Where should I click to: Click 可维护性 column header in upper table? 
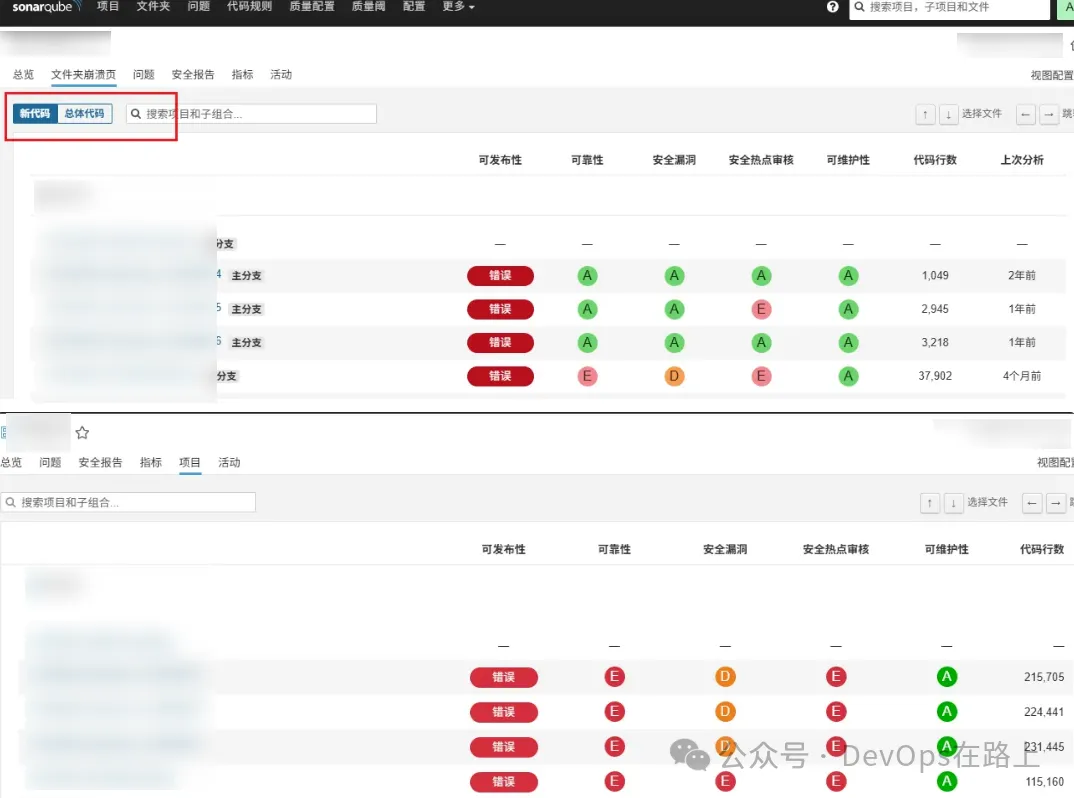(848, 160)
